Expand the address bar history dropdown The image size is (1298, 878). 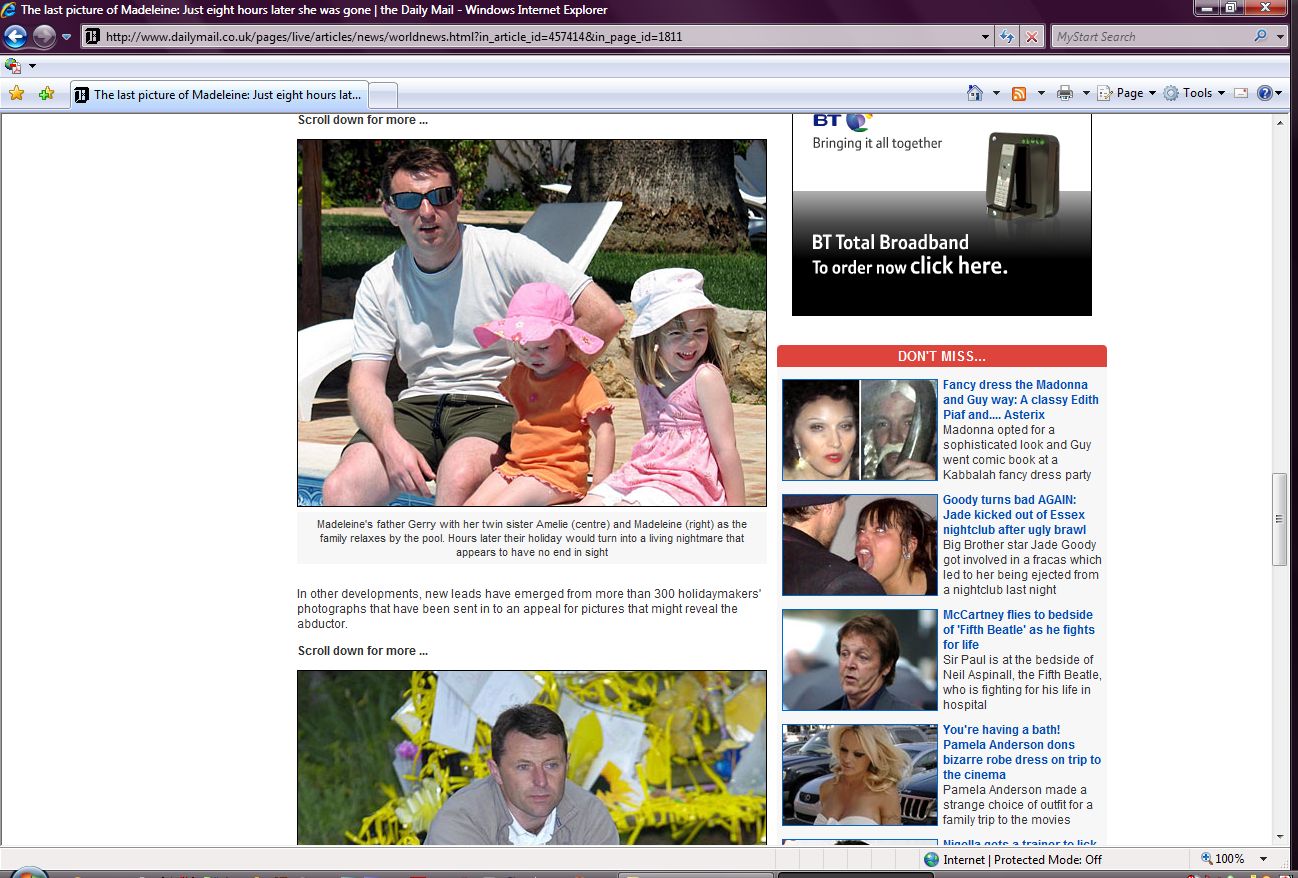(x=986, y=37)
